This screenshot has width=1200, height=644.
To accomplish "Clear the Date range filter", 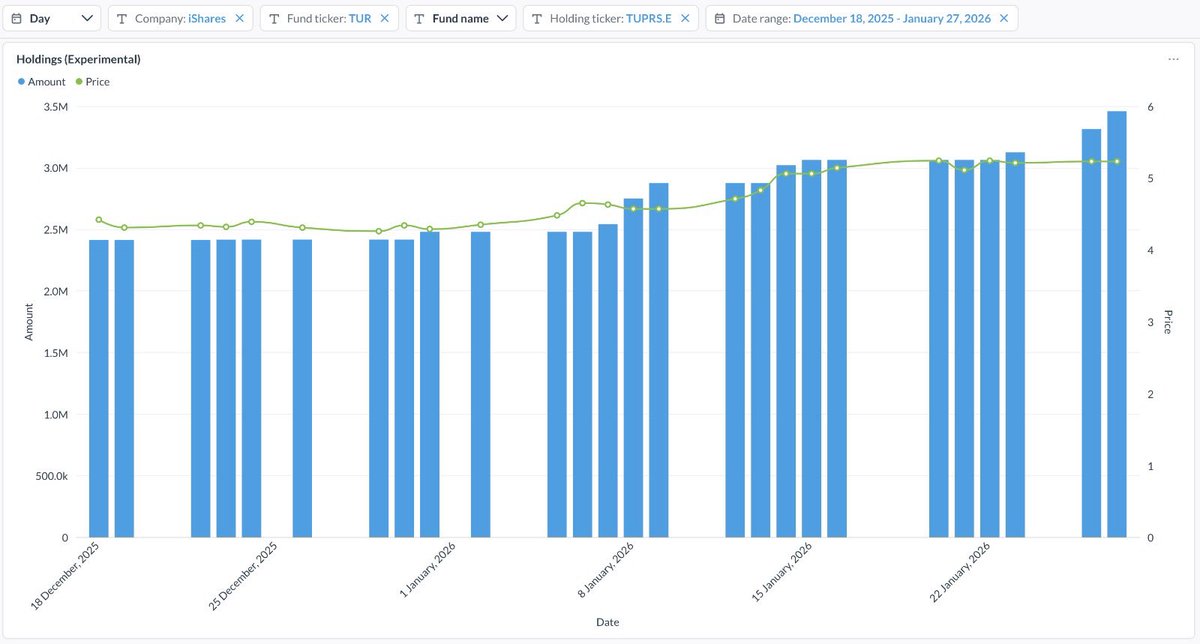I will coord(1004,18).
